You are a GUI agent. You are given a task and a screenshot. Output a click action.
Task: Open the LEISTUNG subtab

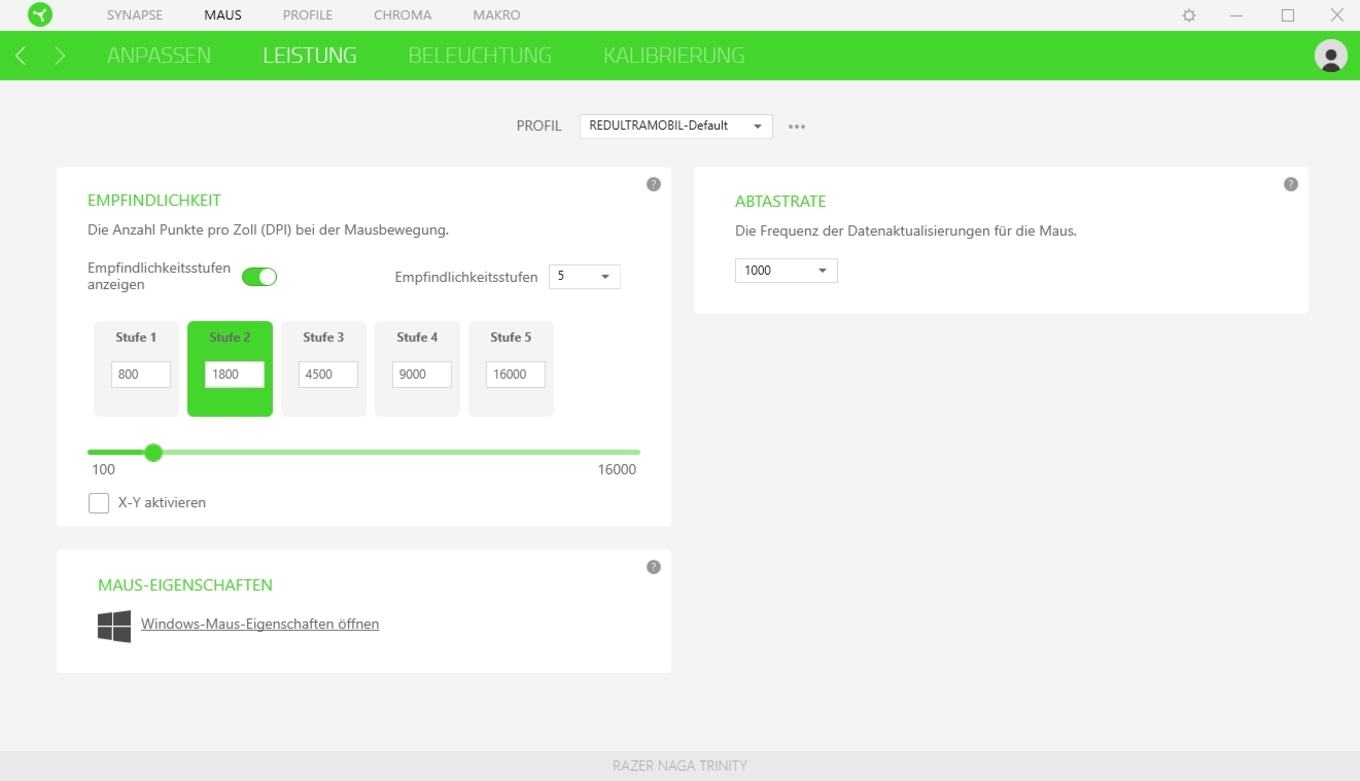point(310,56)
